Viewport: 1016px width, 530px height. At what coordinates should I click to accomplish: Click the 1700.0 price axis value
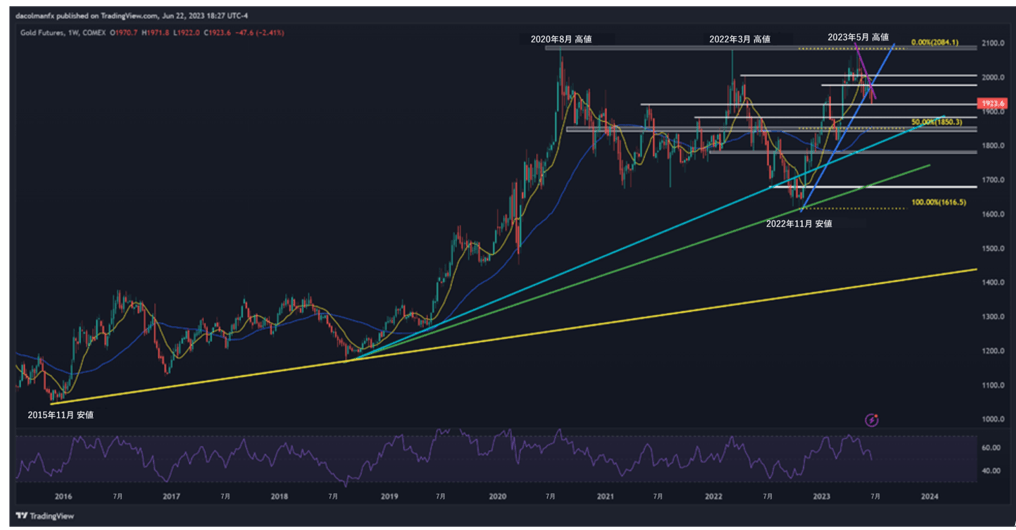993,180
